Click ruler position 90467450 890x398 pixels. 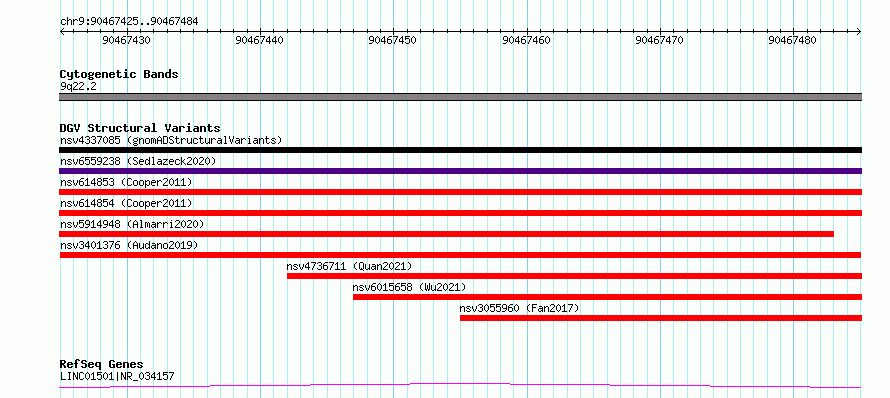[x=393, y=41]
